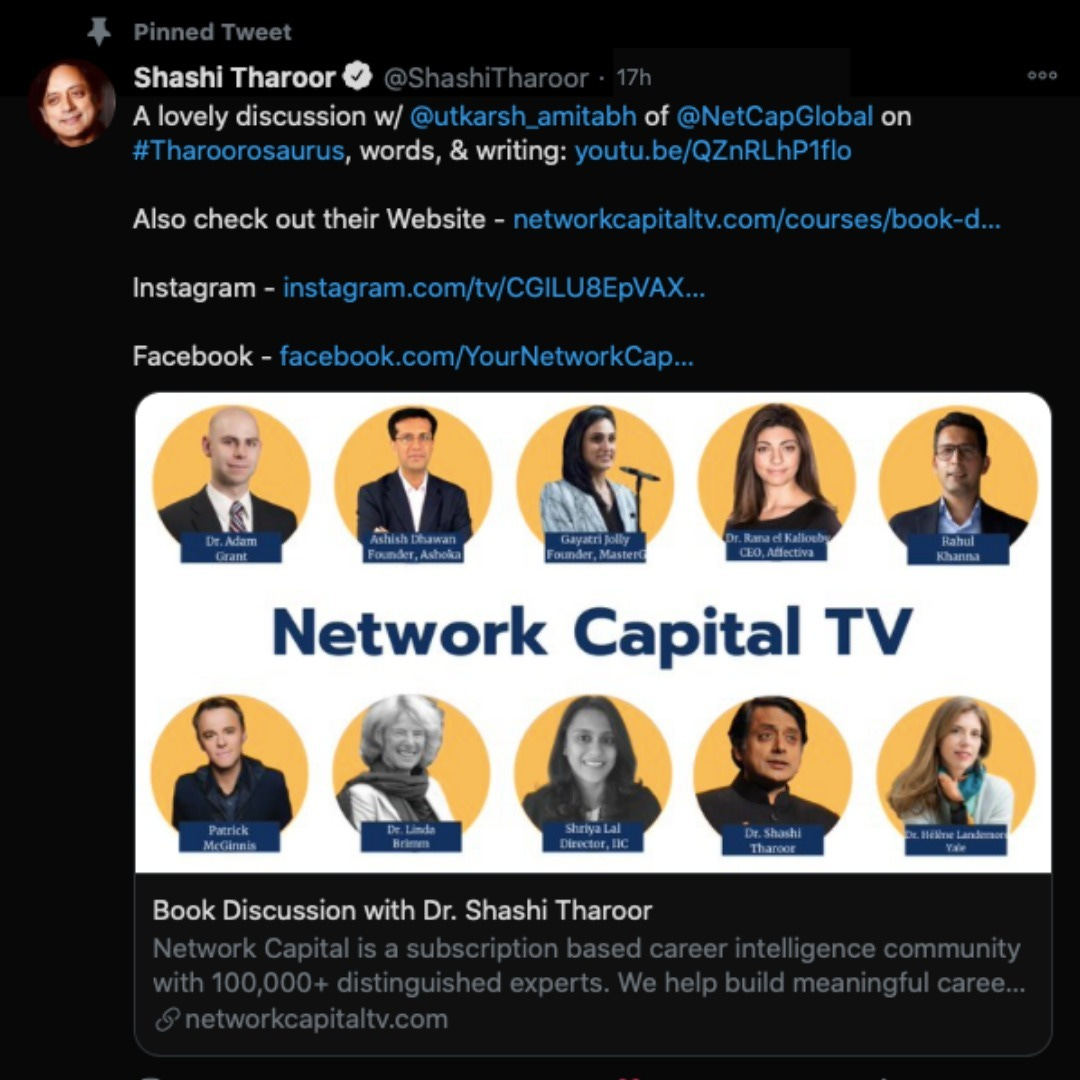The width and height of the screenshot is (1080, 1080).
Task: Click the Pinned Tweet label
Action: 212,32
